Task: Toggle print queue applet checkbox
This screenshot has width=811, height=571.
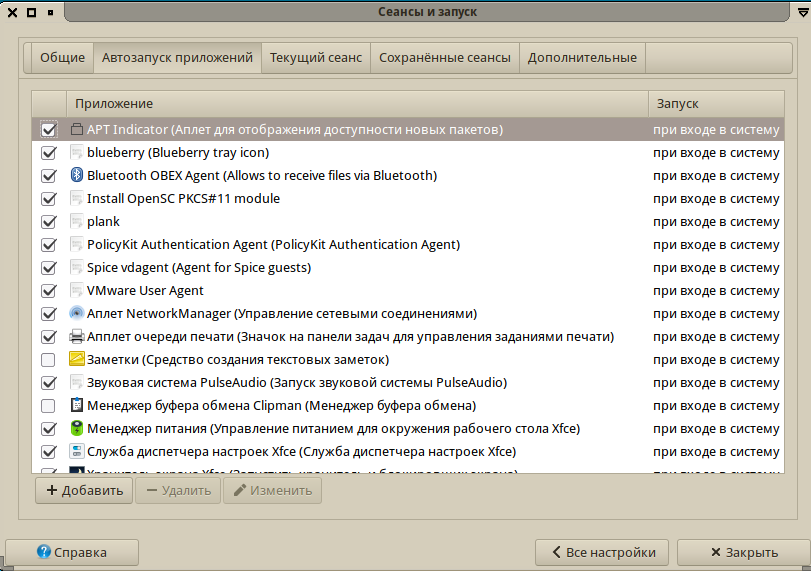Action: click(49, 337)
